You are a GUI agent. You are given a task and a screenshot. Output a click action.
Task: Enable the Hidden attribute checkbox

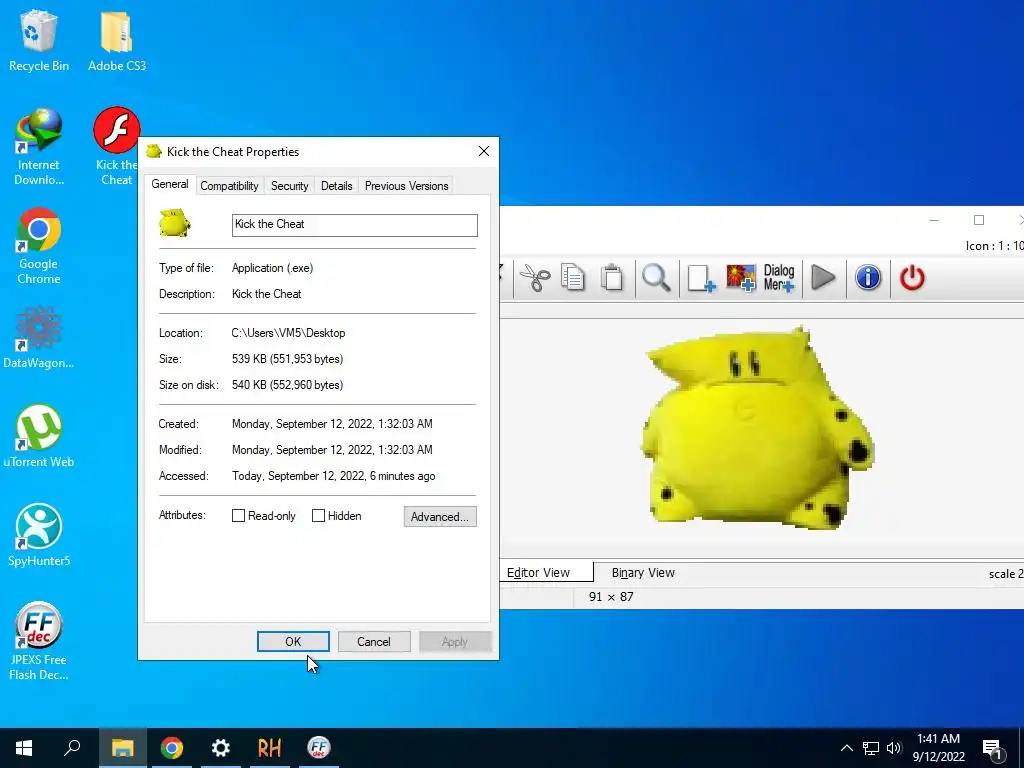pos(318,516)
